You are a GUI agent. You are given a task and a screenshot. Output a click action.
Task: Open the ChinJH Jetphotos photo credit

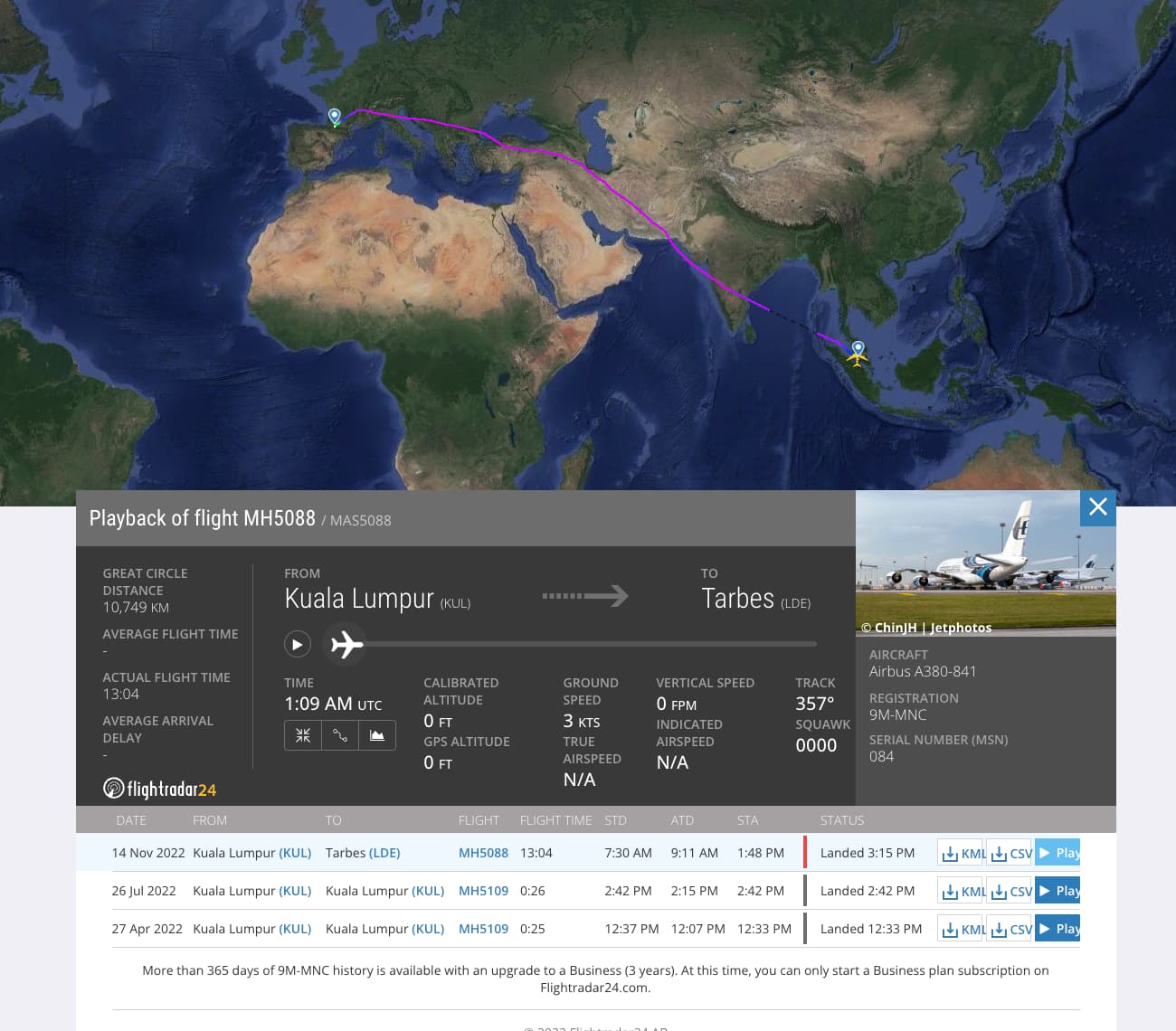point(926,628)
